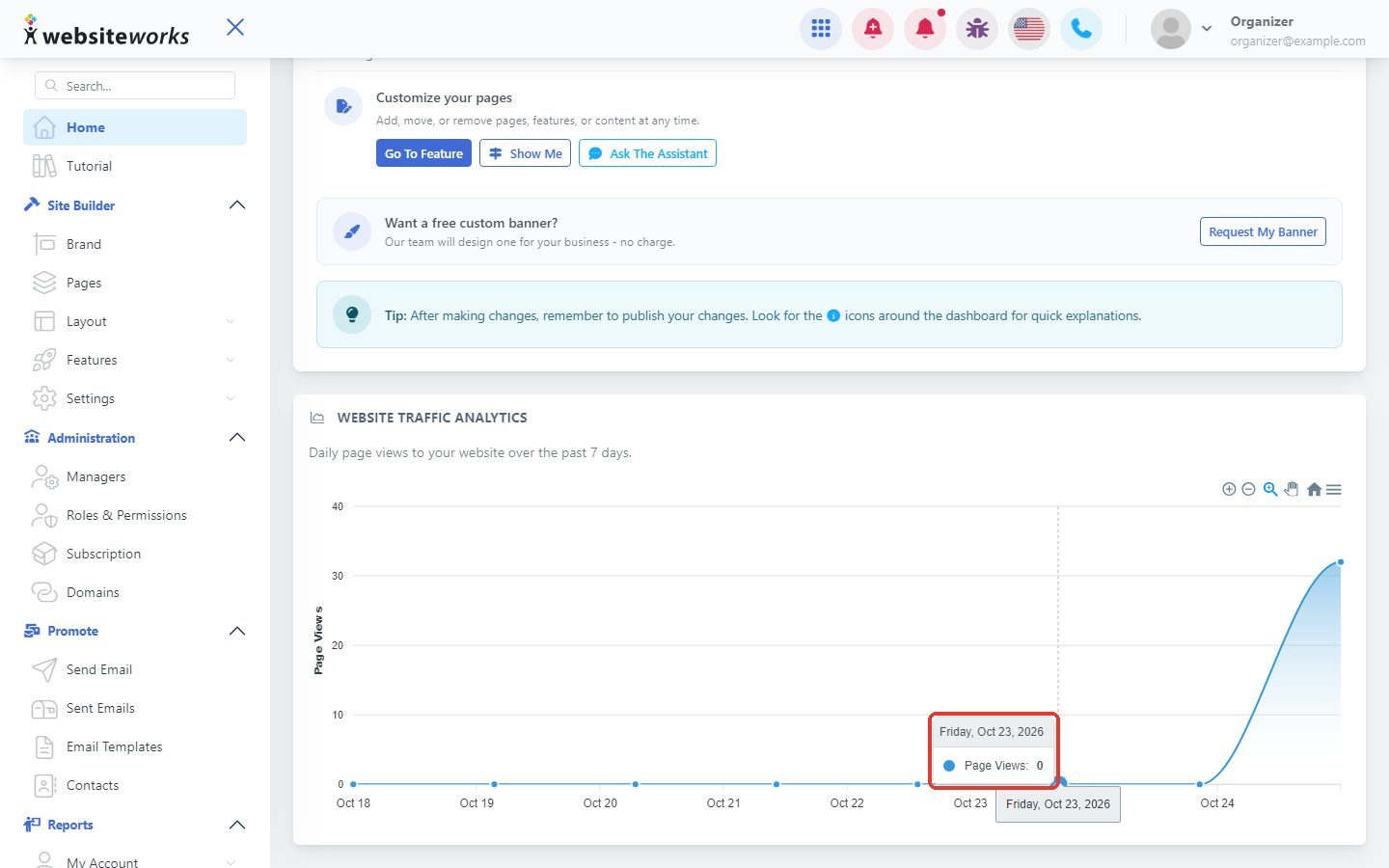The width and height of the screenshot is (1389, 868).
Task: Click the phone support icon
Action: 1081,29
